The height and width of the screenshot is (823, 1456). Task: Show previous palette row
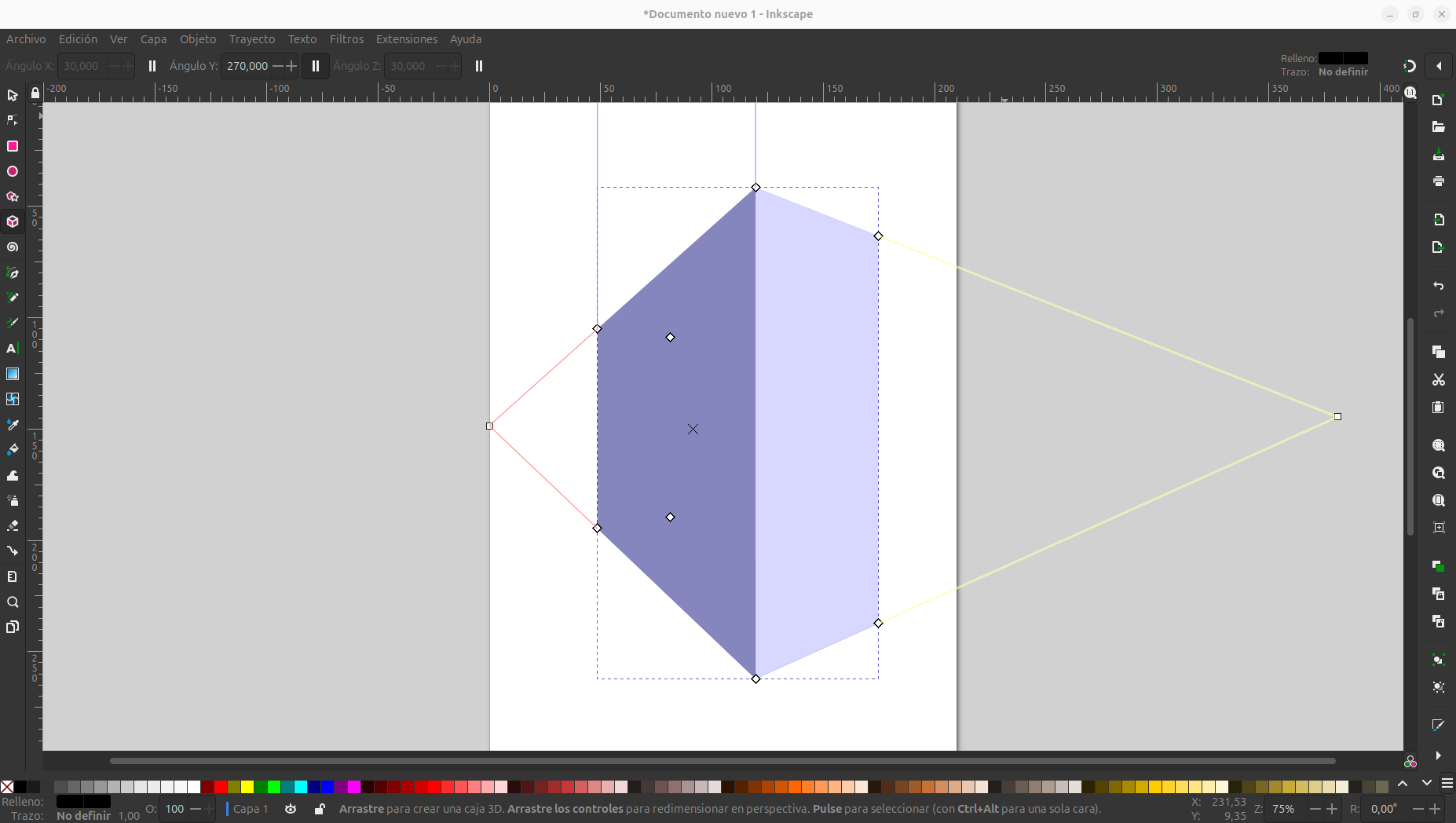(1403, 784)
